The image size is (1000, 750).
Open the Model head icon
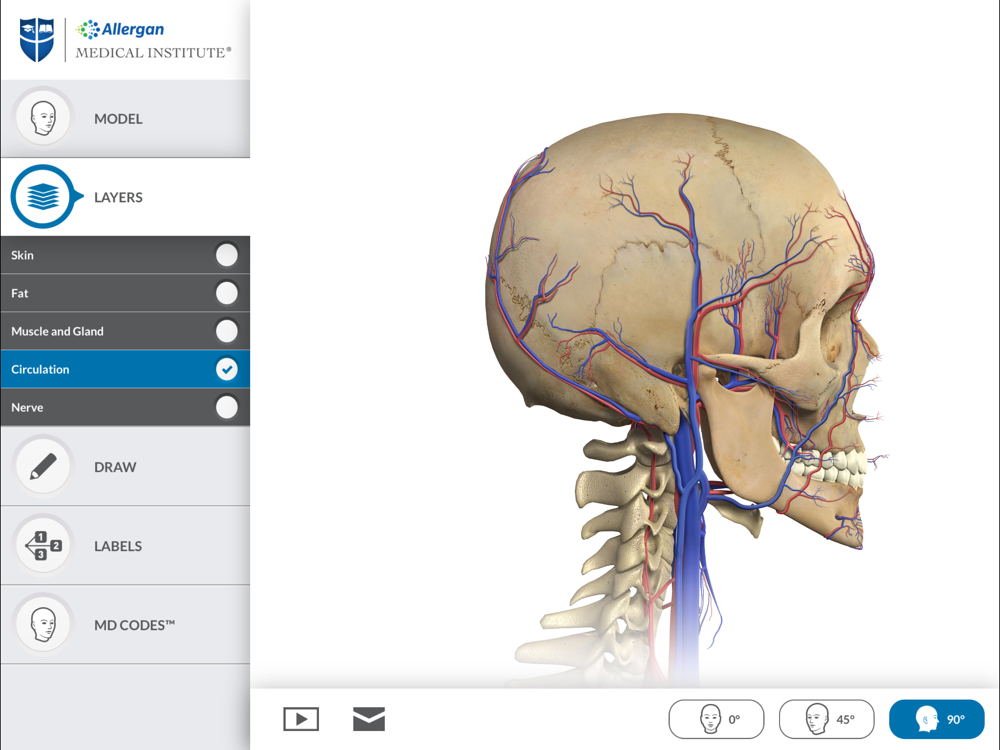point(43,119)
